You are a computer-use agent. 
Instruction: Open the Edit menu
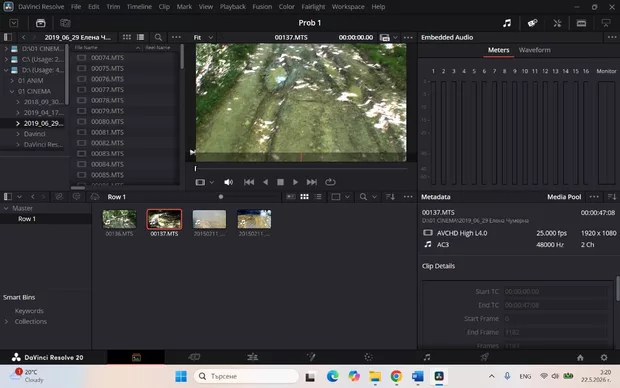(x=94, y=7)
